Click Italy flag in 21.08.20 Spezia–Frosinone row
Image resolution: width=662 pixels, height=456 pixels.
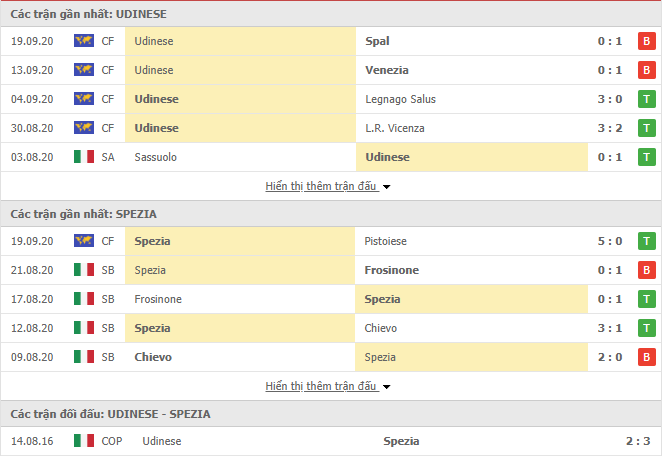coord(84,270)
